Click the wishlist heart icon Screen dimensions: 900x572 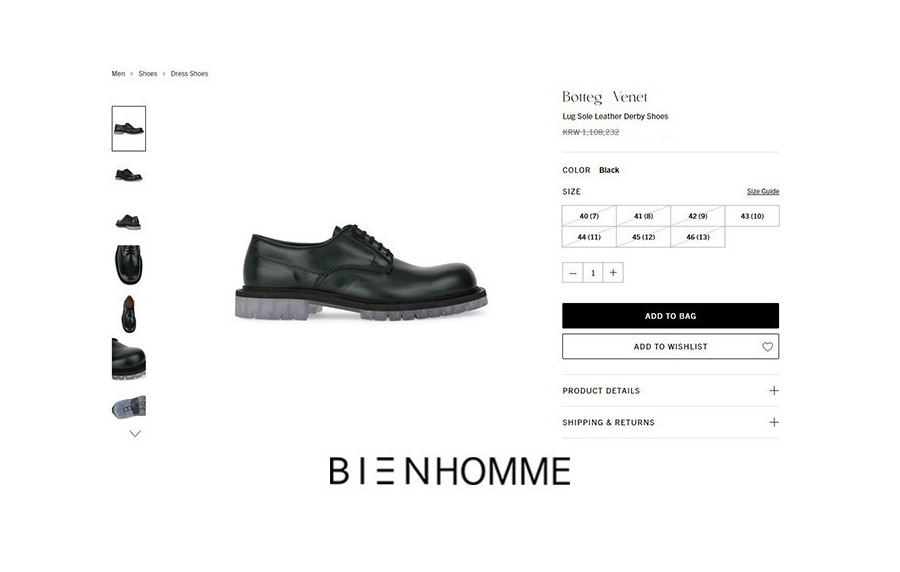pyautogui.click(x=767, y=347)
